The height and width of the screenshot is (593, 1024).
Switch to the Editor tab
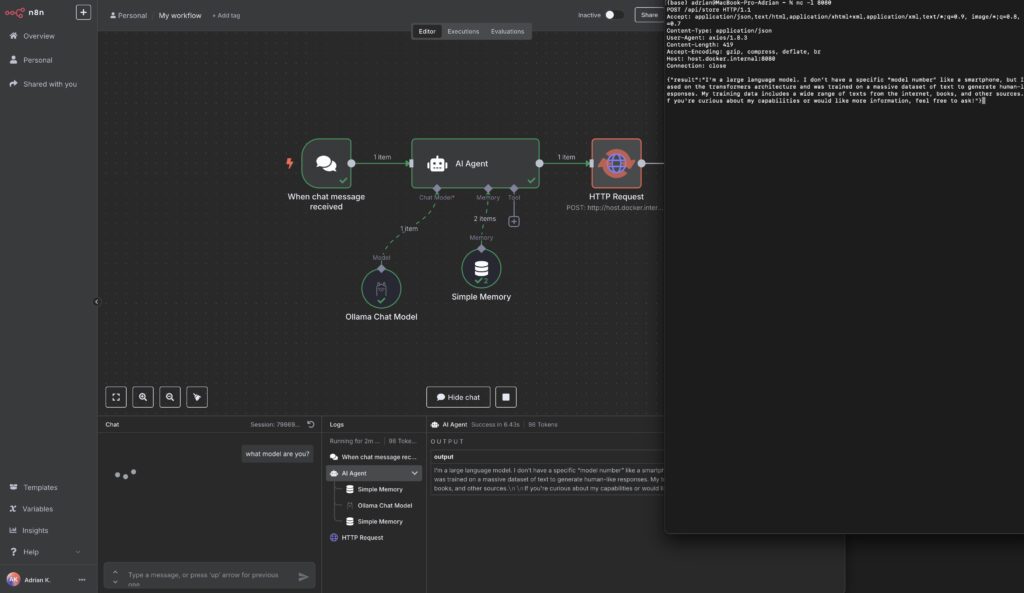pos(427,31)
